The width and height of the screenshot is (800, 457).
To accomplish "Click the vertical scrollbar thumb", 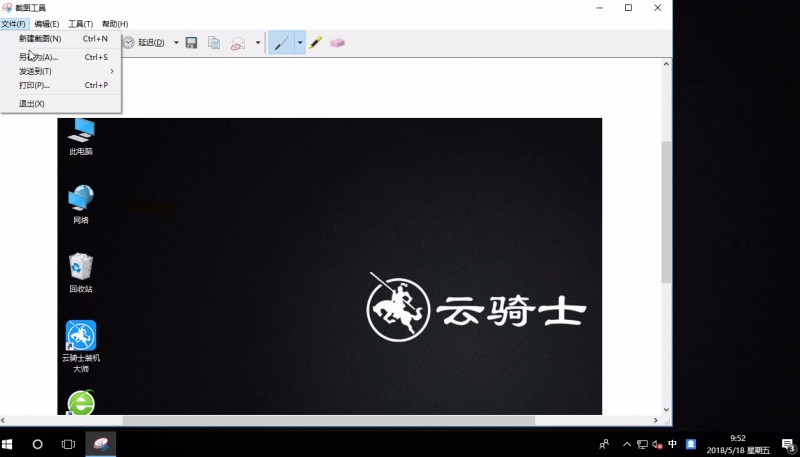I will 666,212.
